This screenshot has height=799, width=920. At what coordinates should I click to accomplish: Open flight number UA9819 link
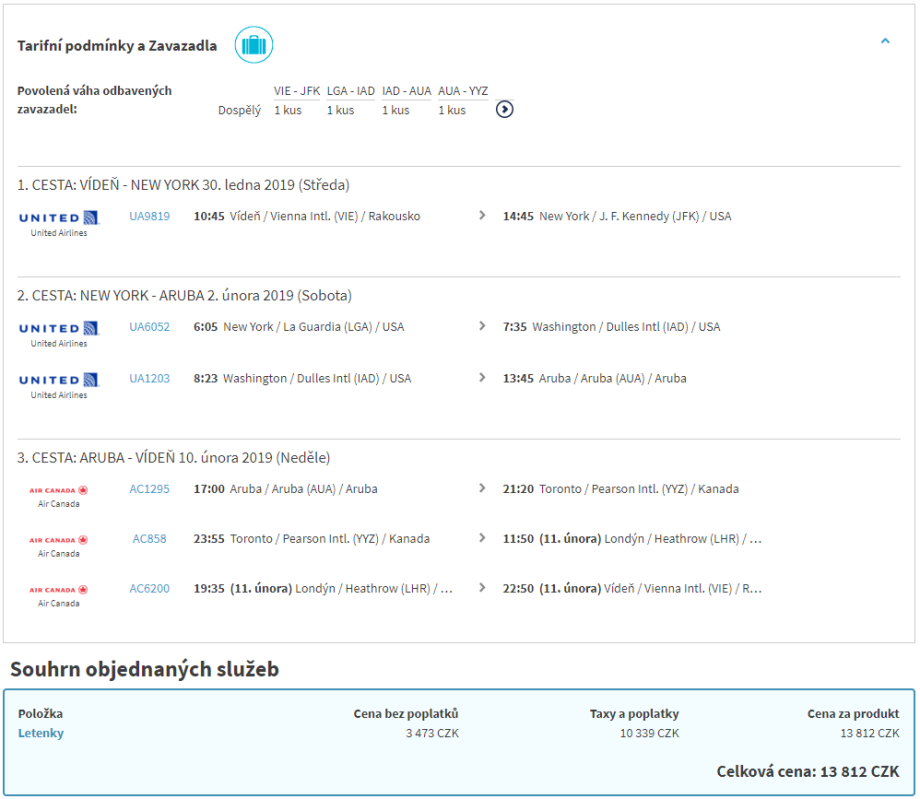[149, 216]
